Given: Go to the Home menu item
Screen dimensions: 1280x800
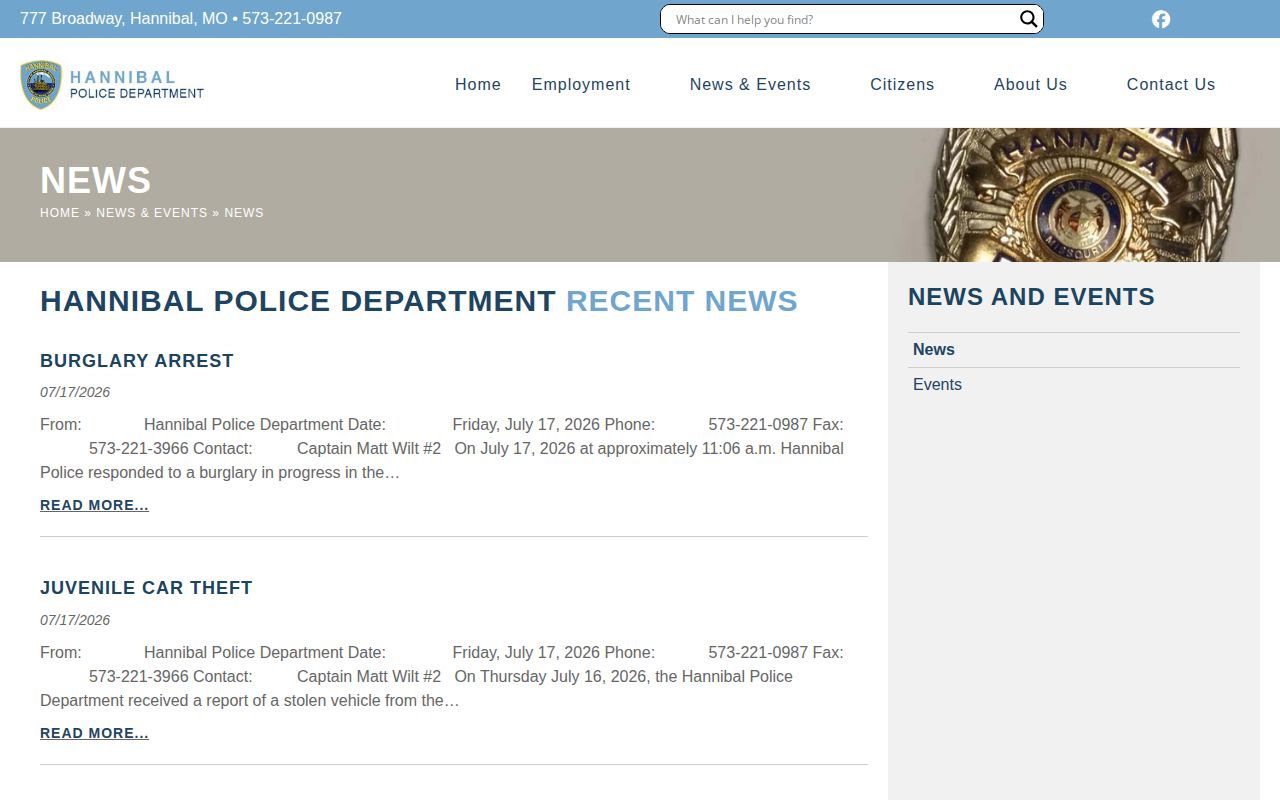Looking at the screenshot, I should pos(478,85).
